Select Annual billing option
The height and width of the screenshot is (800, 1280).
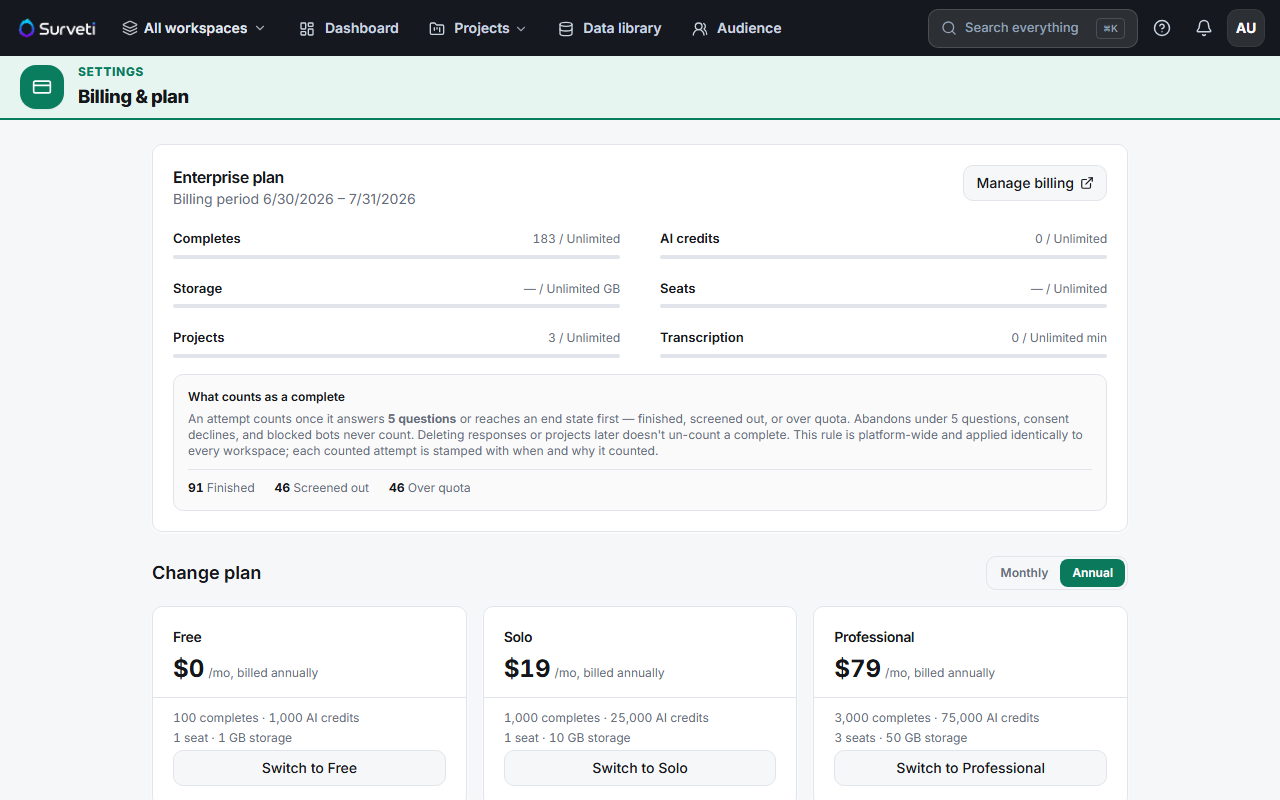(x=1093, y=573)
